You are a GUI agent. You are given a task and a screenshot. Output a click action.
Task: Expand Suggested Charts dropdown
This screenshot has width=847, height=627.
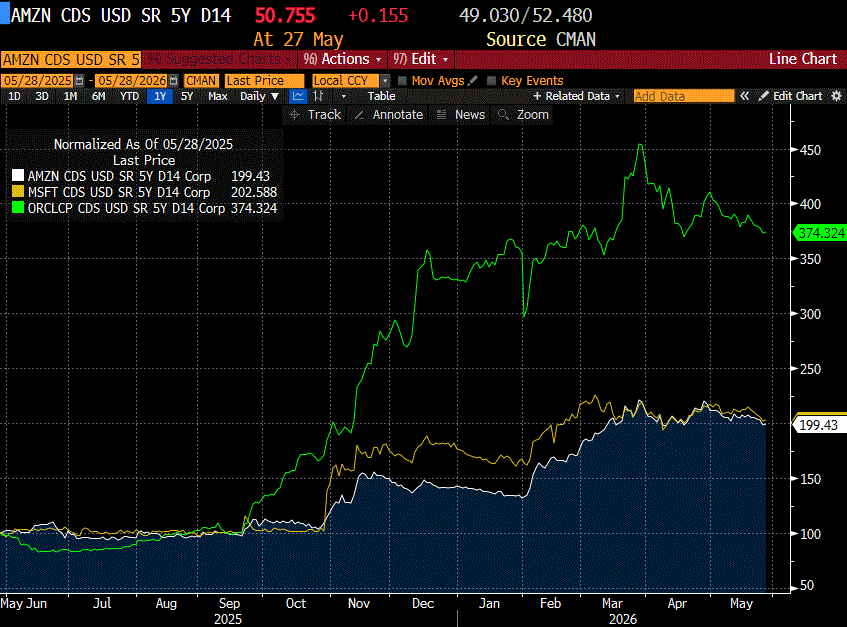tap(220, 59)
